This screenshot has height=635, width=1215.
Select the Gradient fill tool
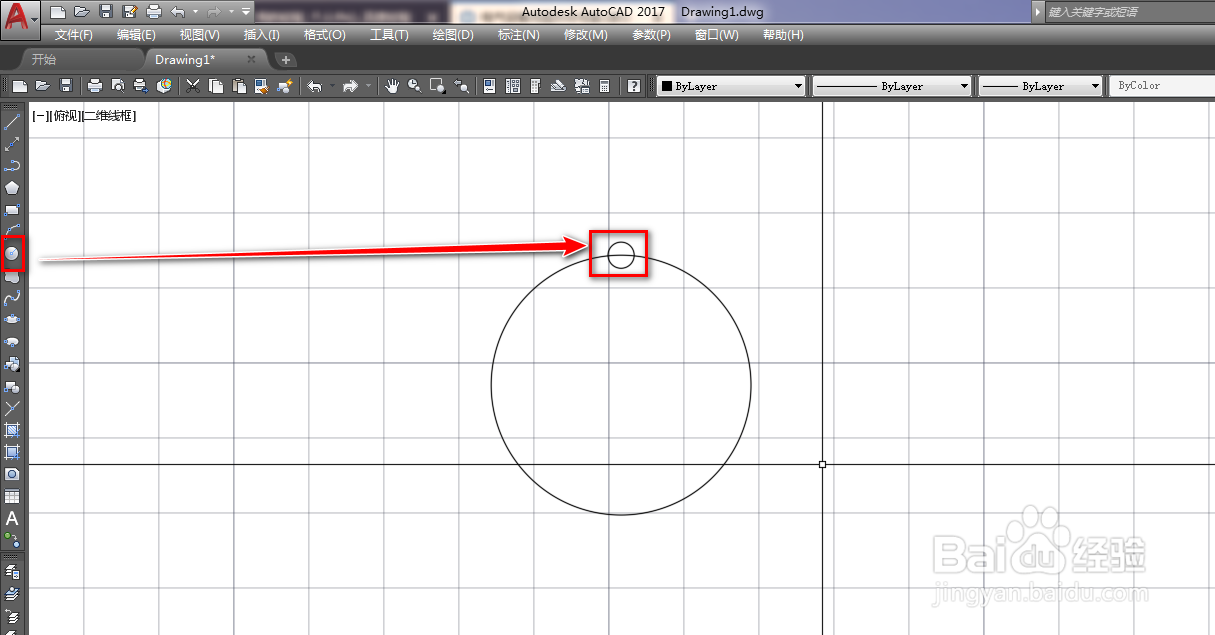pos(12,452)
